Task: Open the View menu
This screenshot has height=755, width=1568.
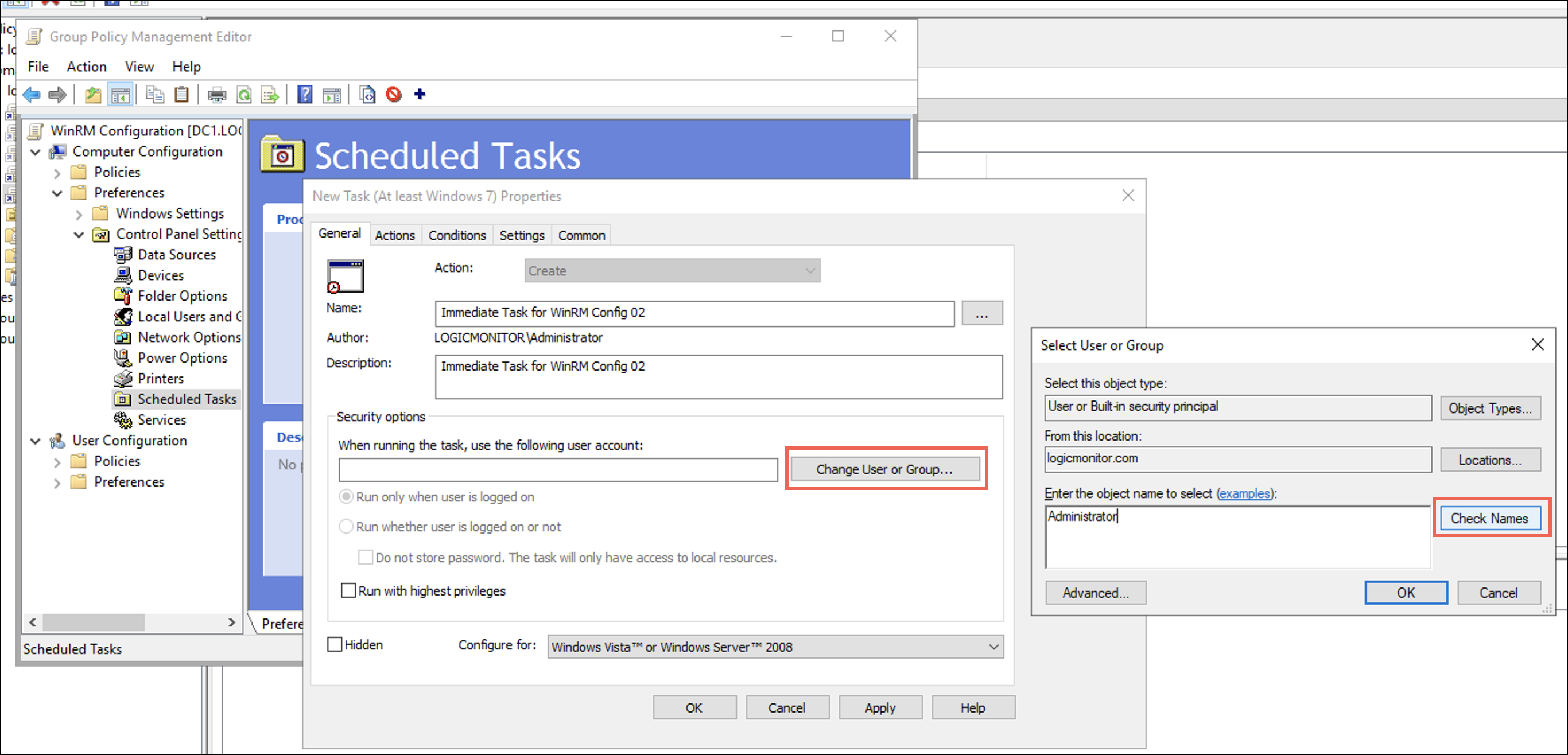Action: [139, 67]
